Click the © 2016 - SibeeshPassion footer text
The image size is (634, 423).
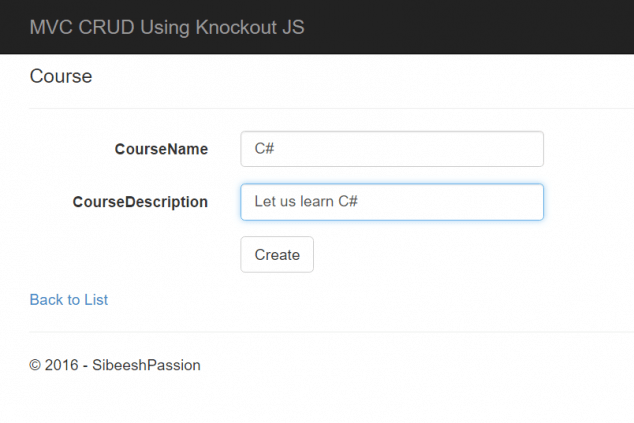(115, 365)
